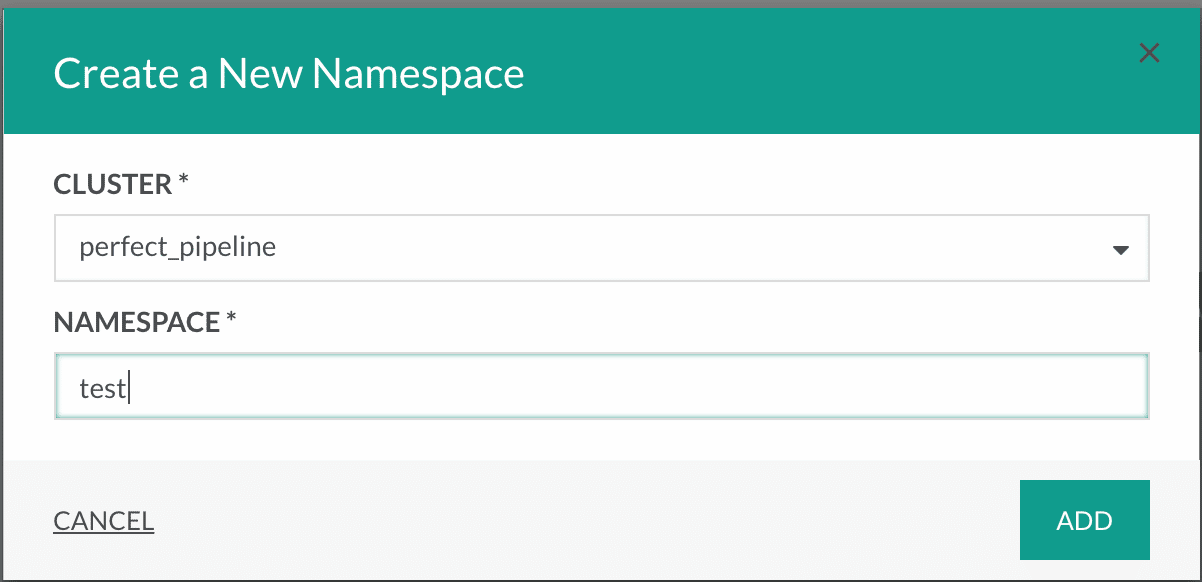Expand the Cluster dropdown arrow
The width and height of the screenshot is (1202, 582).
pyautogui.click(x=1120, y=250)
